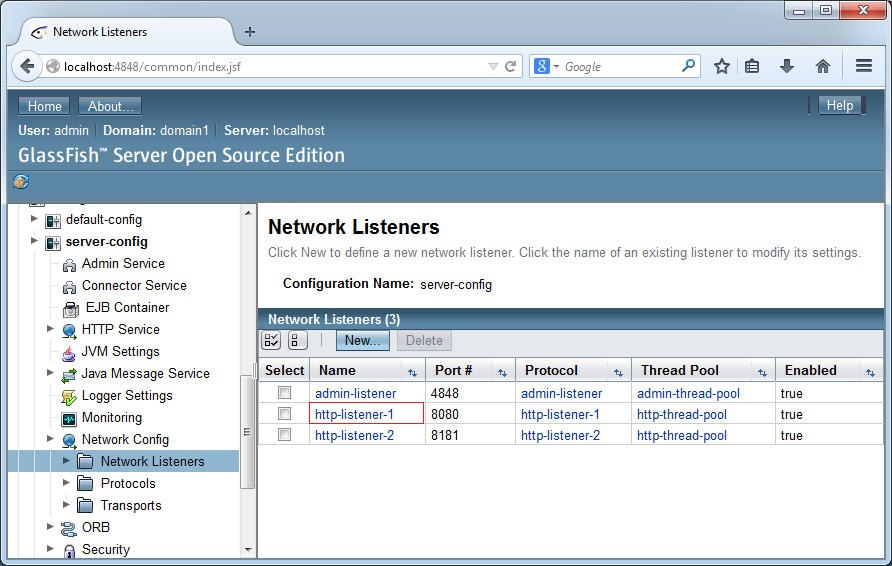
Task: Open a new browser tab
Action: (249, 32)
